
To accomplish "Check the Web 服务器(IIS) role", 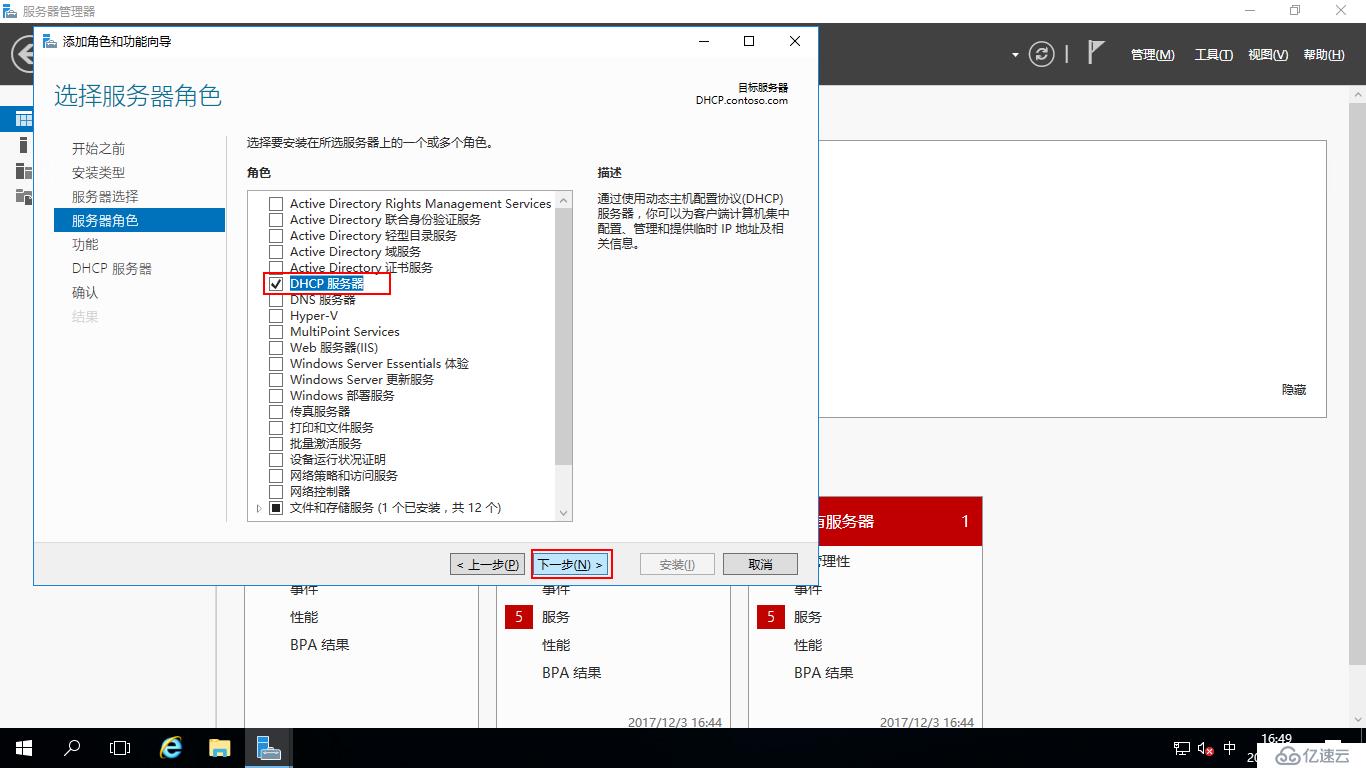I will tap(276, 348).
